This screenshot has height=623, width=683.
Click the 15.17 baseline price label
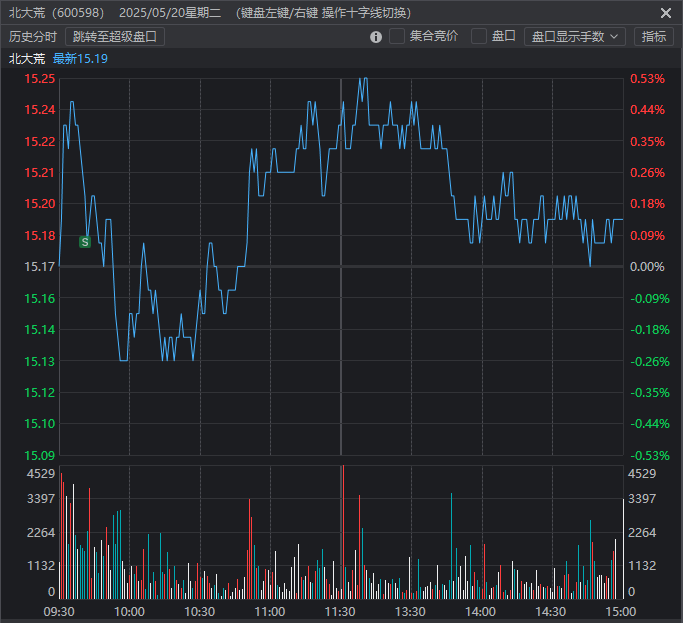point(40,267)
